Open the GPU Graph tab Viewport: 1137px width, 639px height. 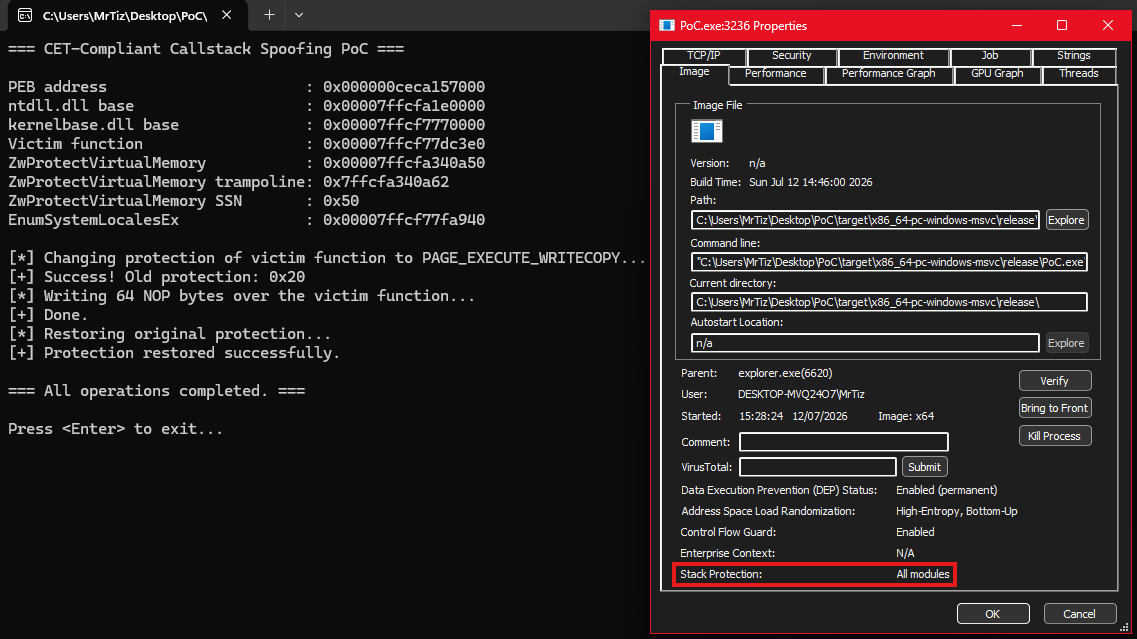pyautogui.click(x=997, y=73)
